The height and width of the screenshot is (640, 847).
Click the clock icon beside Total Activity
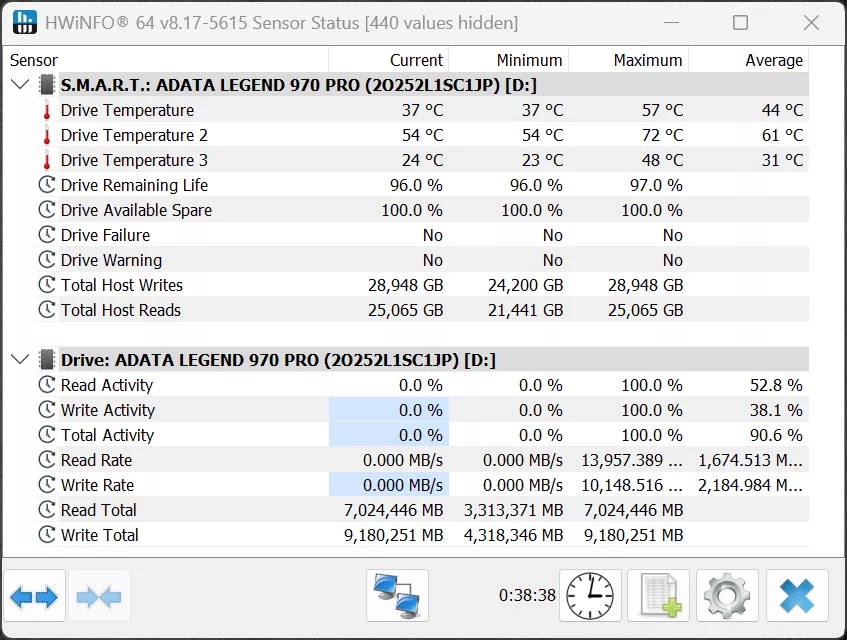point(47,435)
